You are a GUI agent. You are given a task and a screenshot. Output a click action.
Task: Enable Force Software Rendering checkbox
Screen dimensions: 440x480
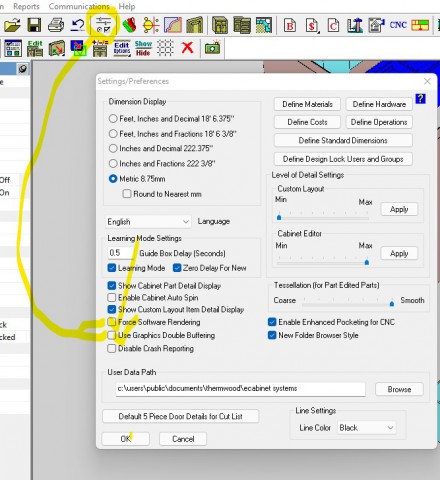pyautogui.click(x=112, y=322)
